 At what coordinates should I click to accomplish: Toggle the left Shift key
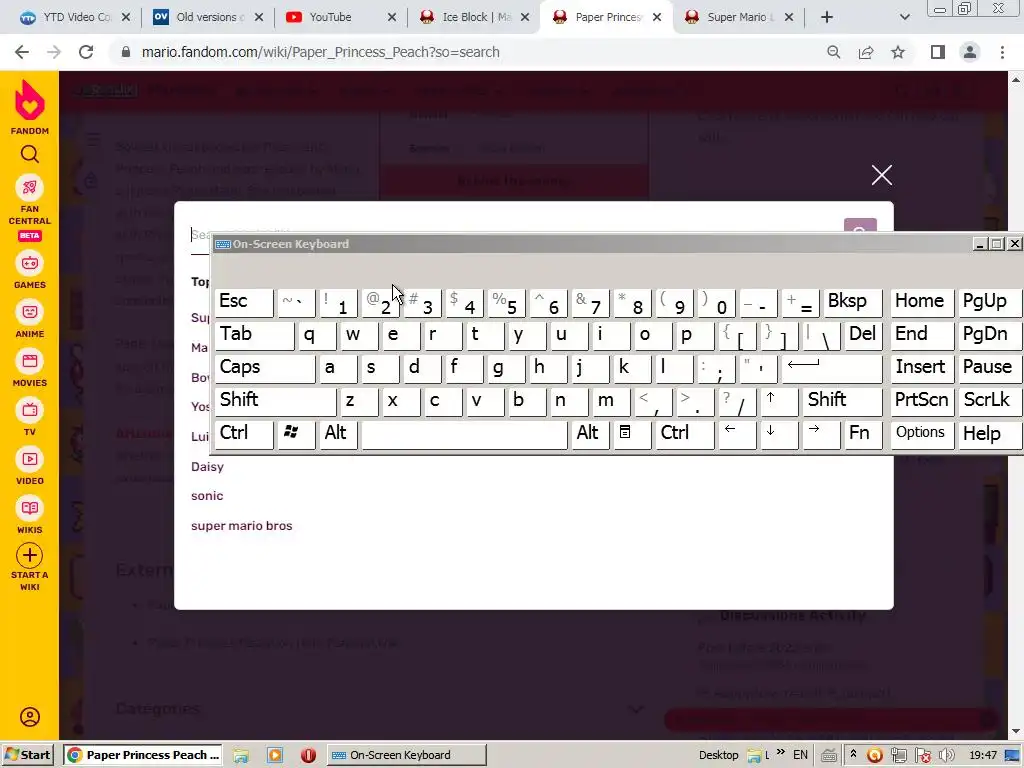pyautogui.click(x=275, y=400)
